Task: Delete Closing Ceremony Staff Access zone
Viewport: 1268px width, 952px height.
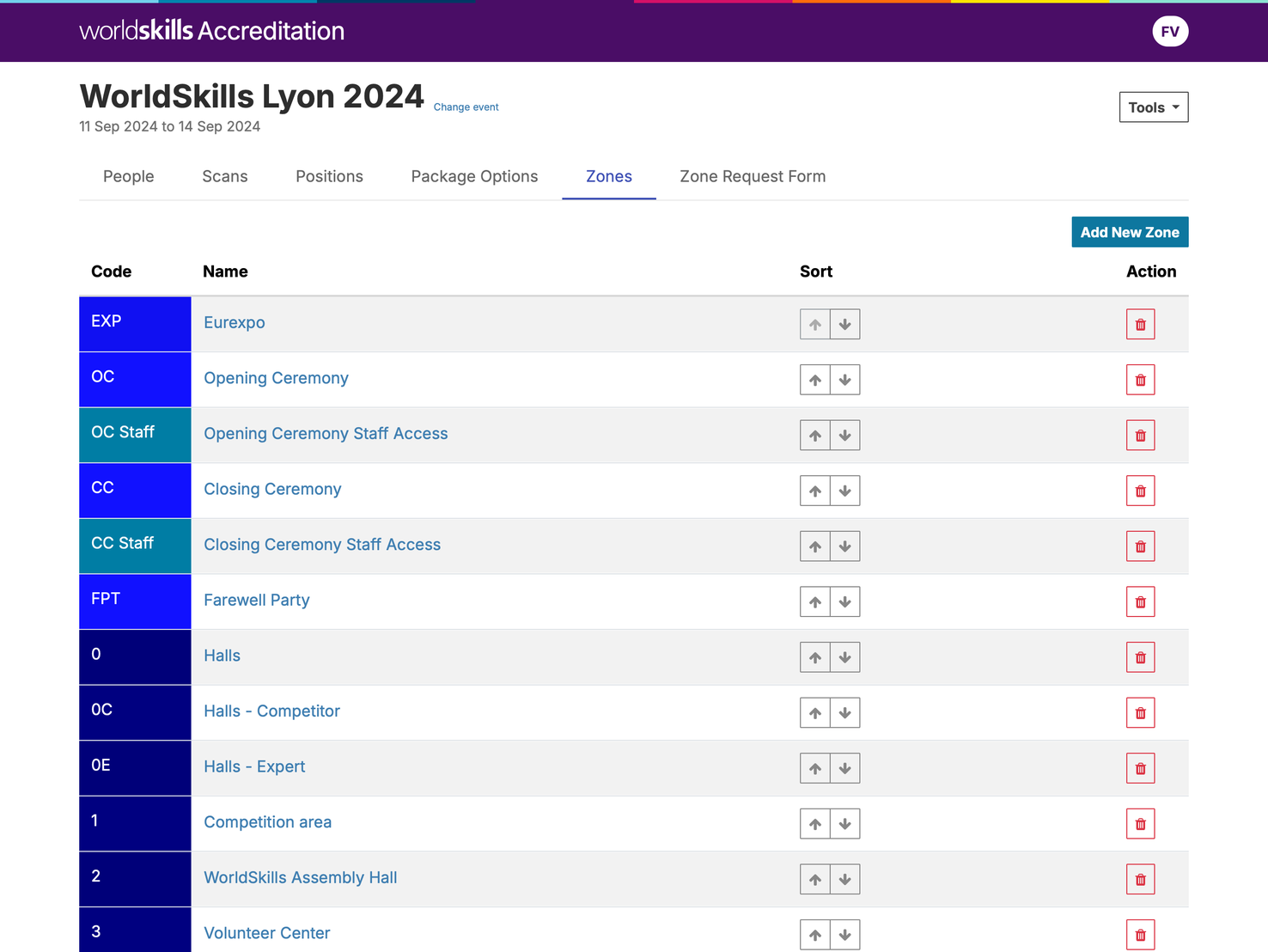Action: tap(1141, 546)
